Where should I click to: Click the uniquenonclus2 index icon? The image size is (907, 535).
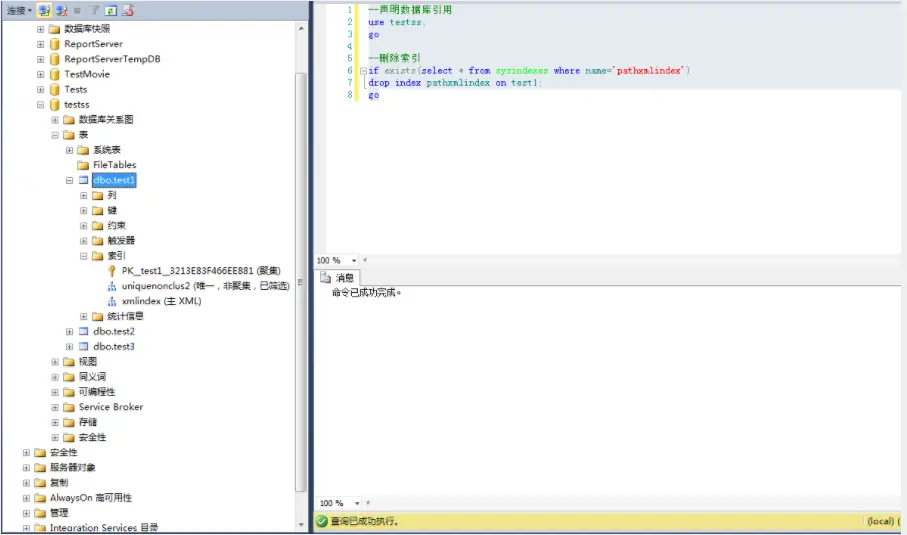point(112,286)
